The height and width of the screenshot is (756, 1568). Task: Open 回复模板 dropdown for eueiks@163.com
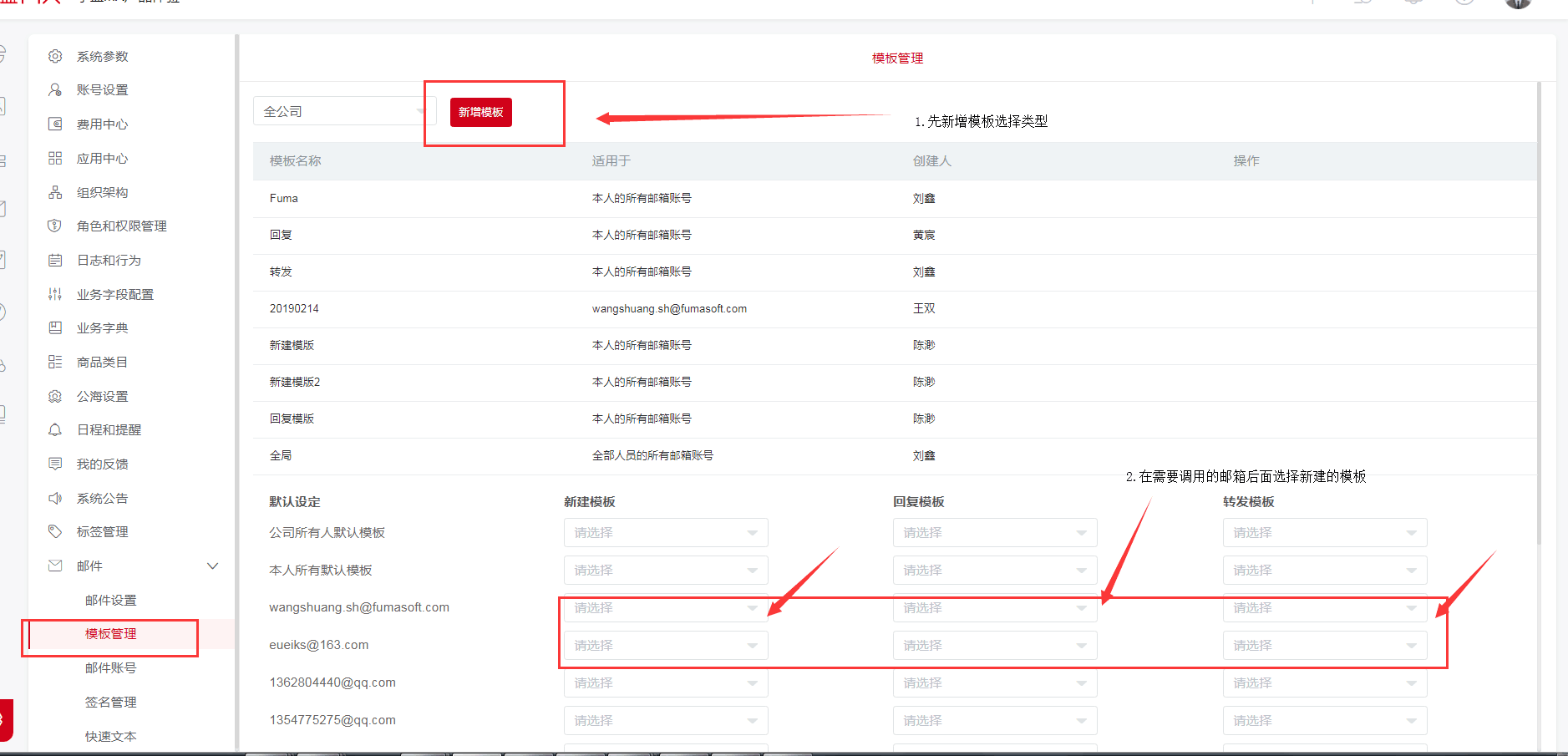click(x=995, y=646)
